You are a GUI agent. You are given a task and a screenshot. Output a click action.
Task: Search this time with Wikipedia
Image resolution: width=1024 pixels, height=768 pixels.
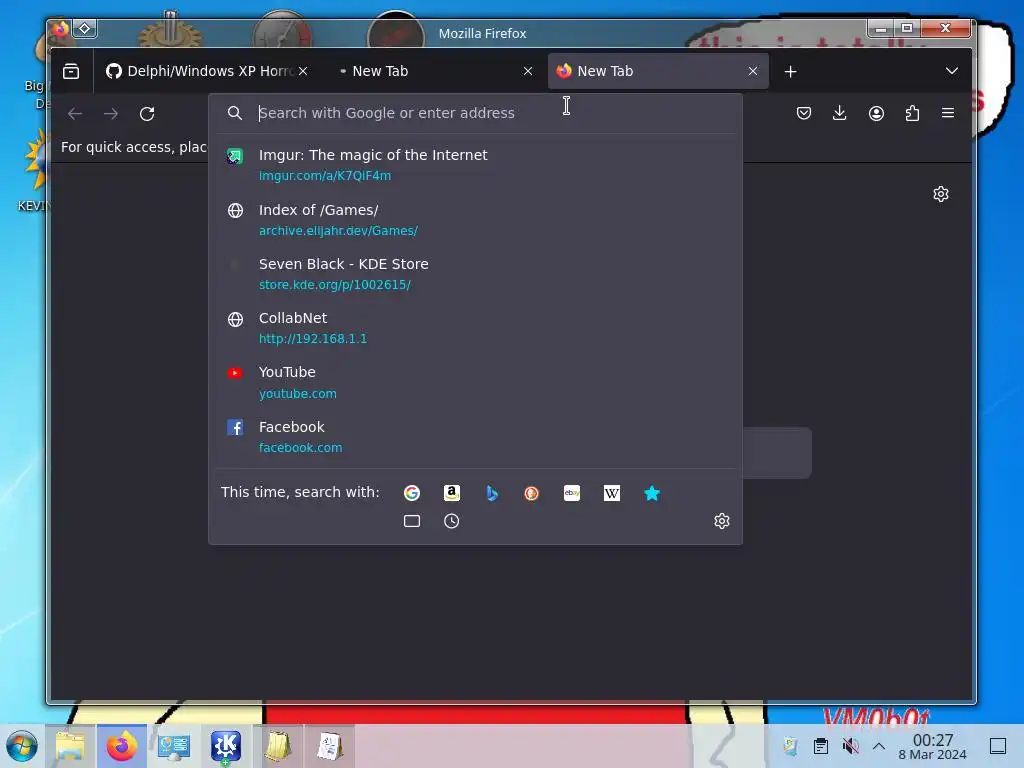tap(612, 493)
